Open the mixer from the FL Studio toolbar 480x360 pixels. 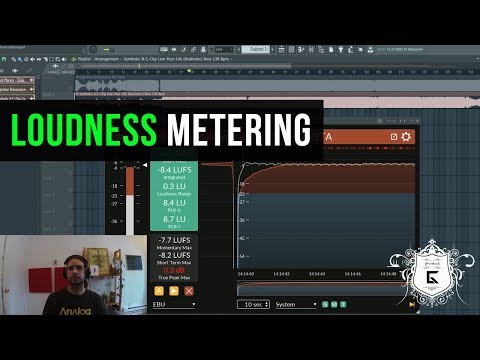point(311,50)
